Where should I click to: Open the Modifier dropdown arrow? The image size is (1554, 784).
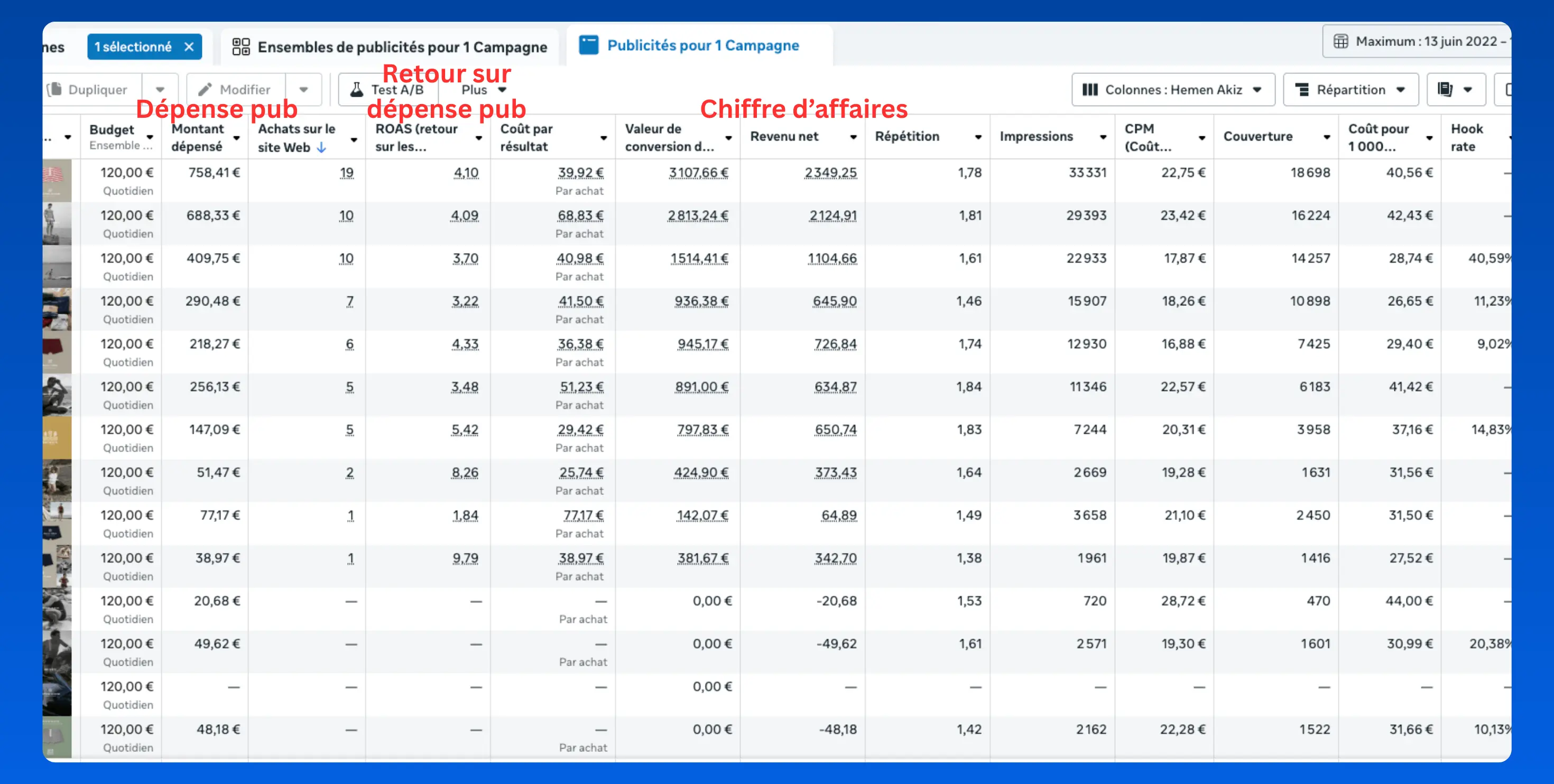tap(303, 89)
